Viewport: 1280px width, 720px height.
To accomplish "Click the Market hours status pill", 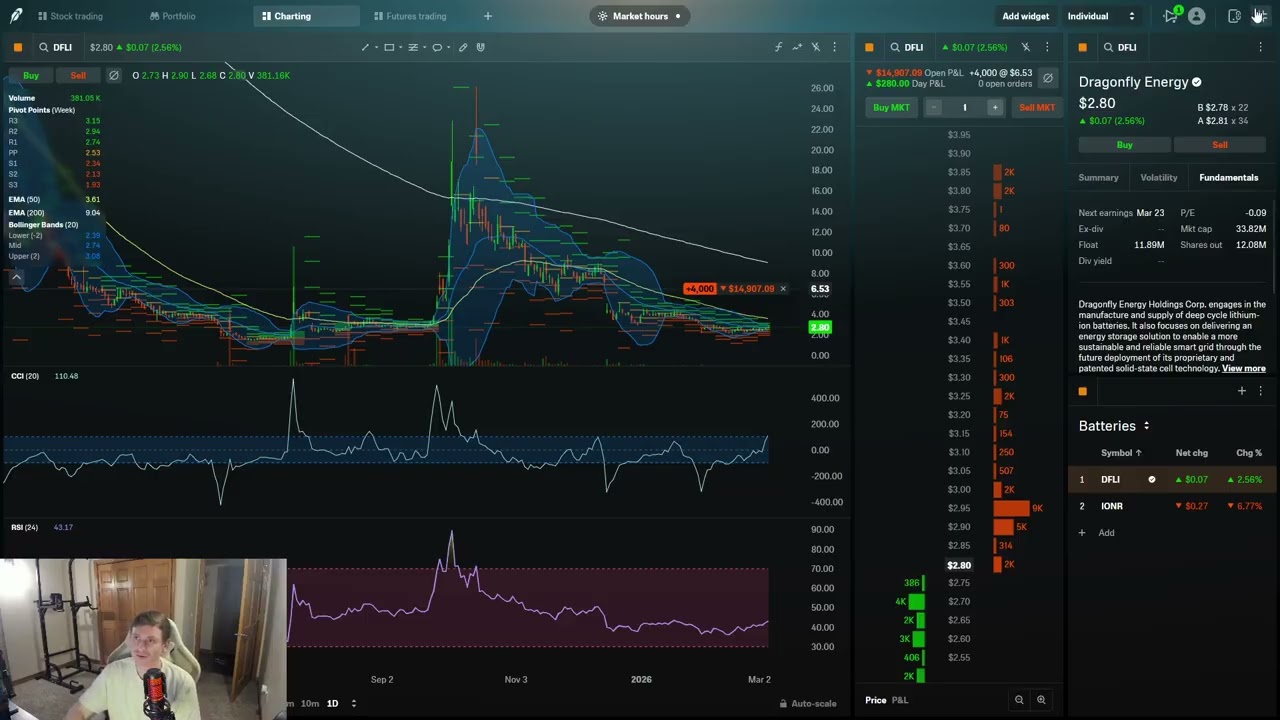I will [639, 16].
